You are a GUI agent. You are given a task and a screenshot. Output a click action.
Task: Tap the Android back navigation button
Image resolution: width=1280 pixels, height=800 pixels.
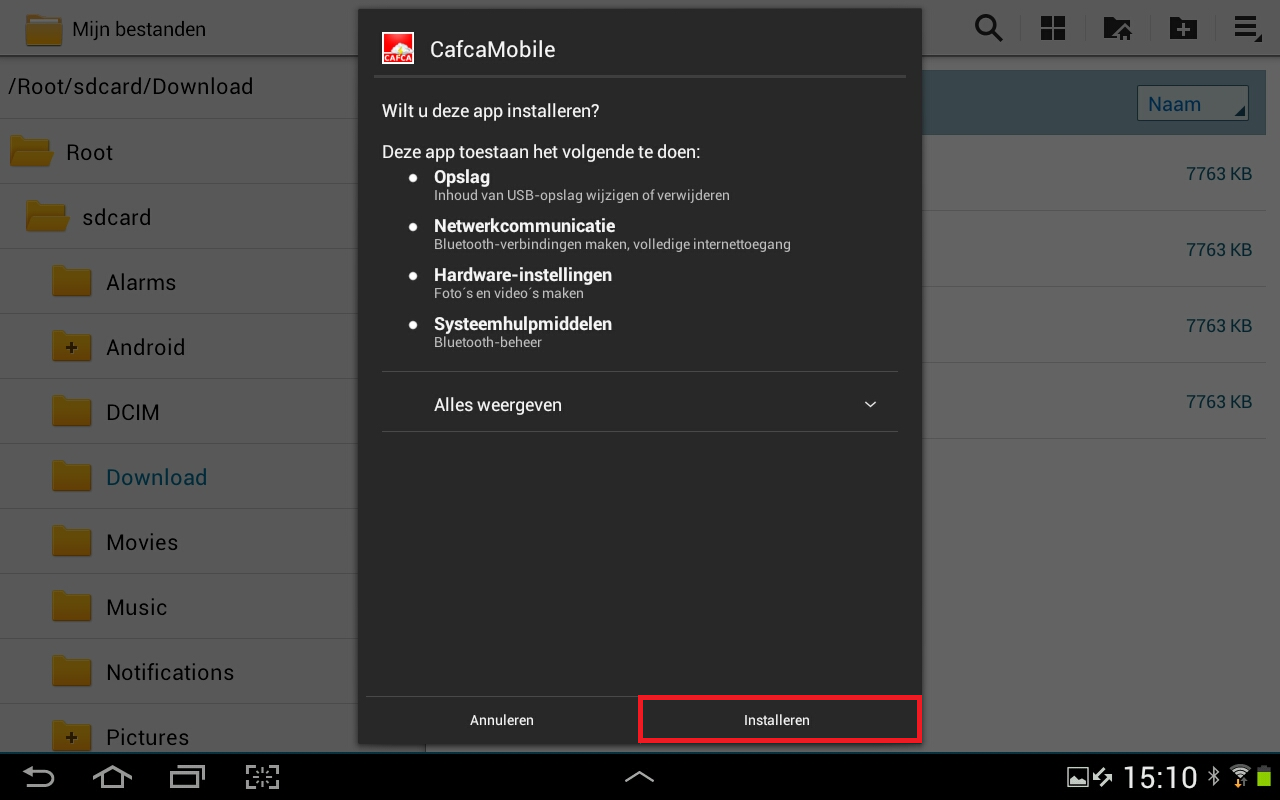pos(38,777)
